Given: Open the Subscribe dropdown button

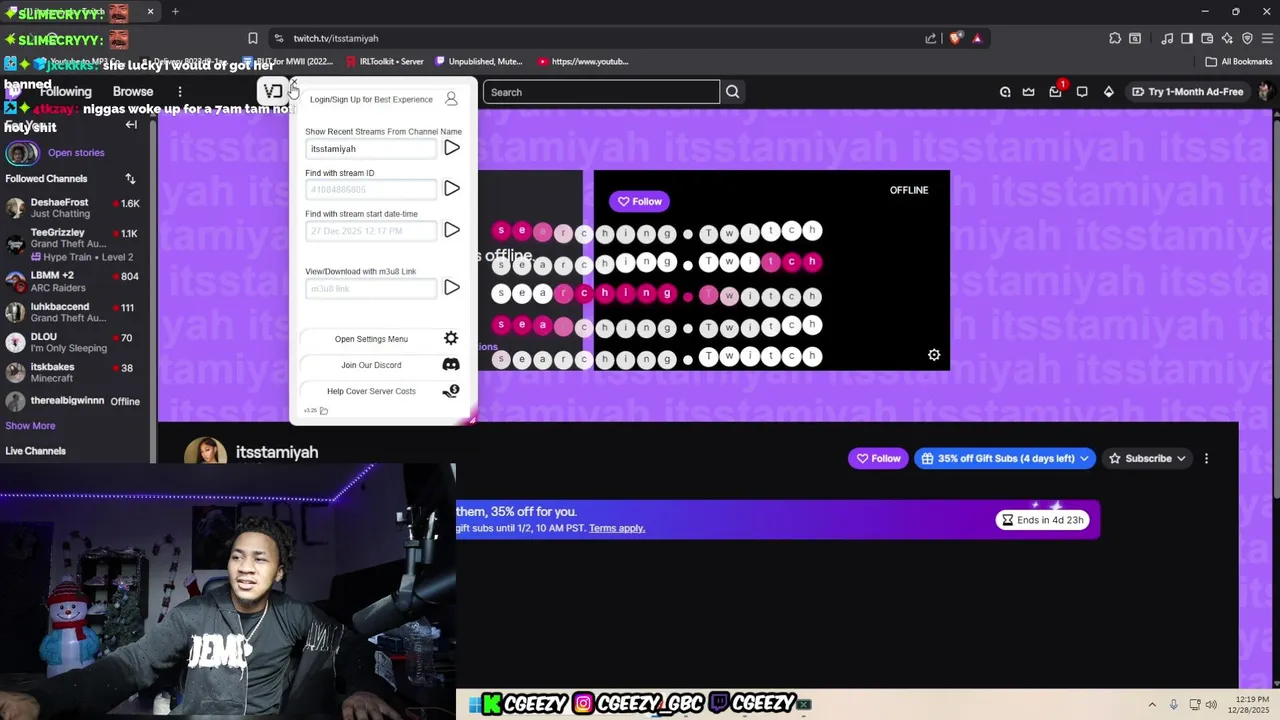Looking at the screenshot, I should [x=1147, y=458].
